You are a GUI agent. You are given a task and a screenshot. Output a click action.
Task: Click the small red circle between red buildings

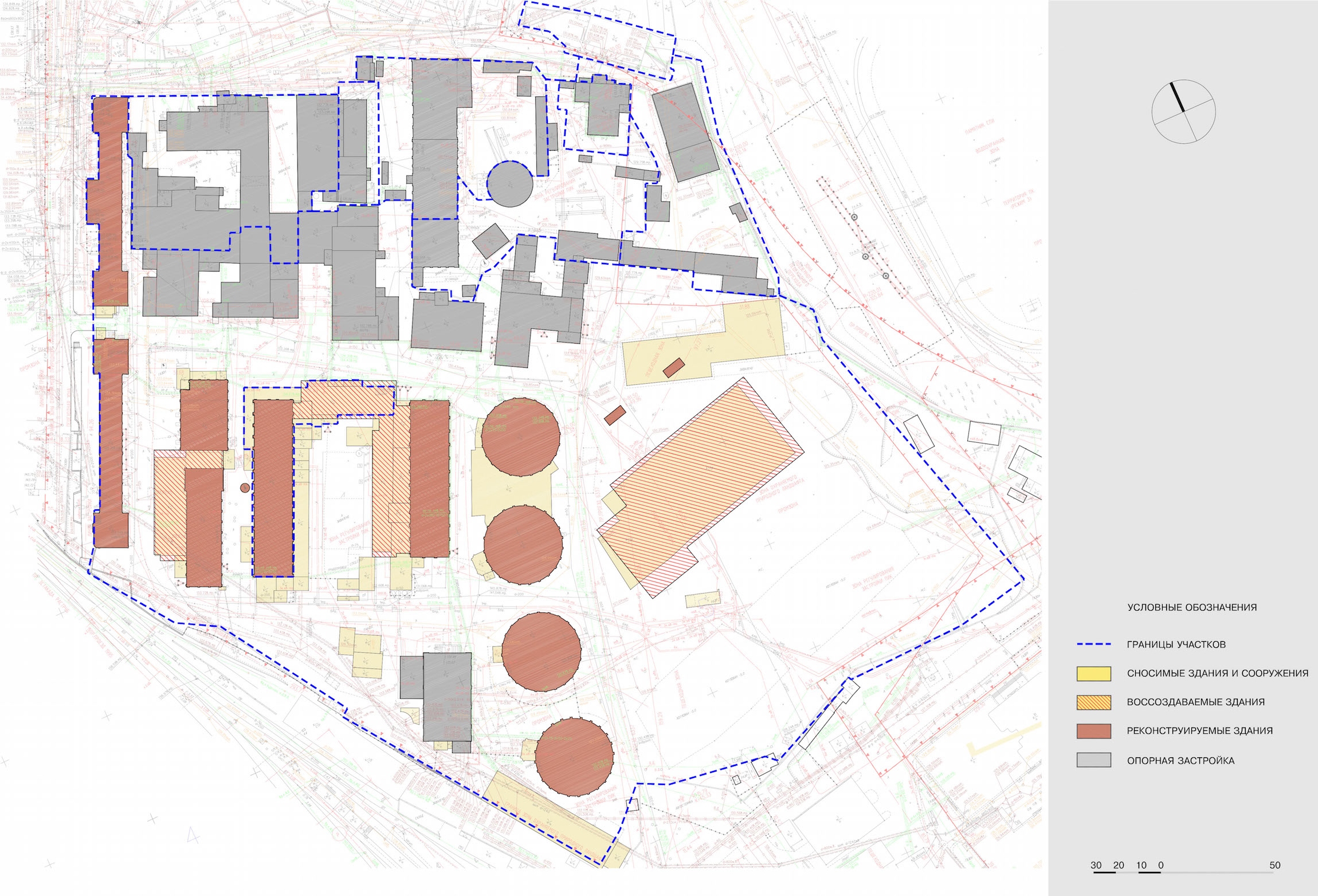pyautogui.click(x=245, y=488)
